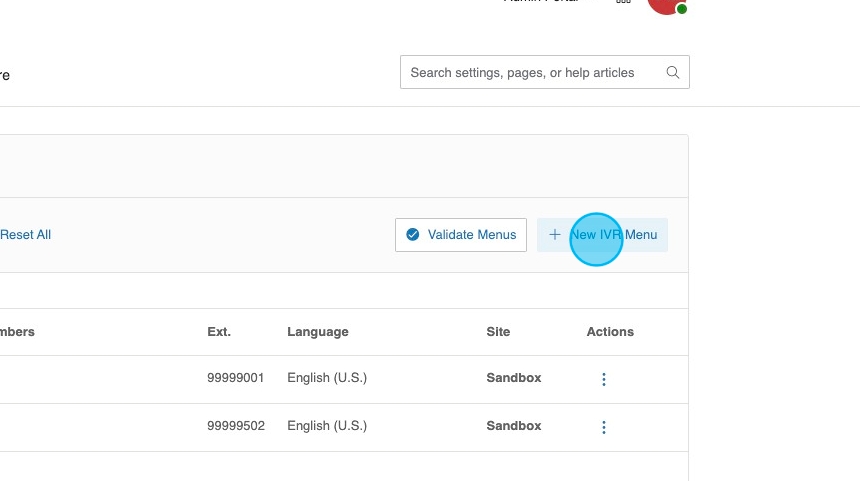Click English (U.S.) in the first row

[327, 378]
